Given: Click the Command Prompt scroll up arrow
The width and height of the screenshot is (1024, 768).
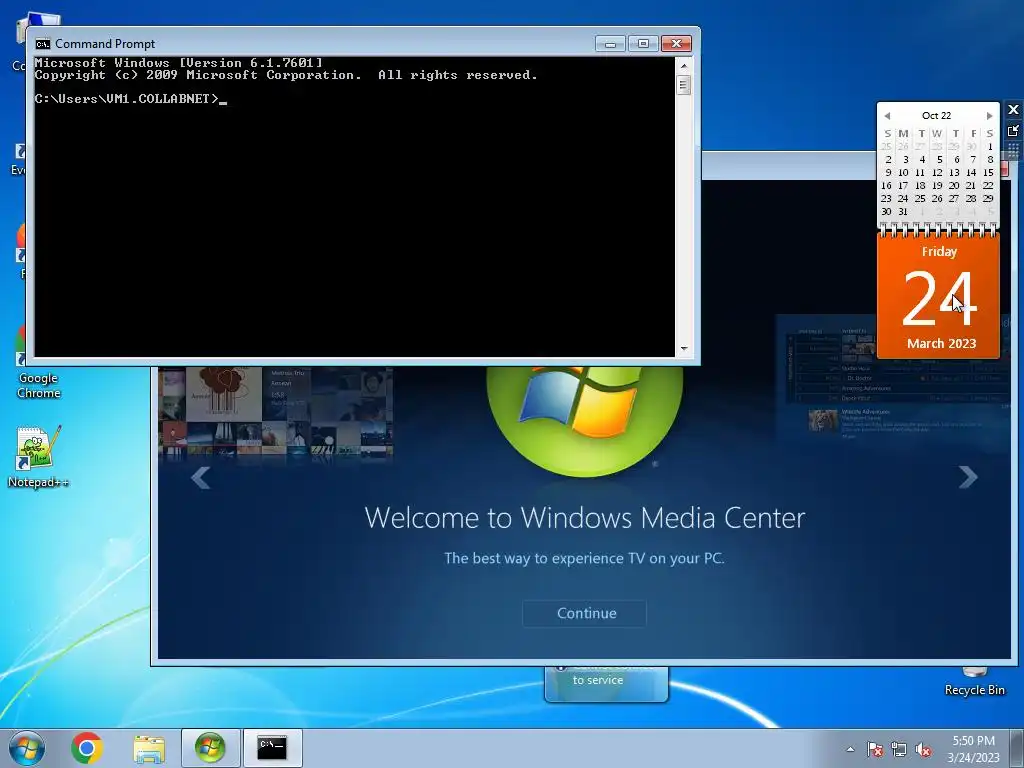Looking at the screenshot, I should (x=684, y=65).
